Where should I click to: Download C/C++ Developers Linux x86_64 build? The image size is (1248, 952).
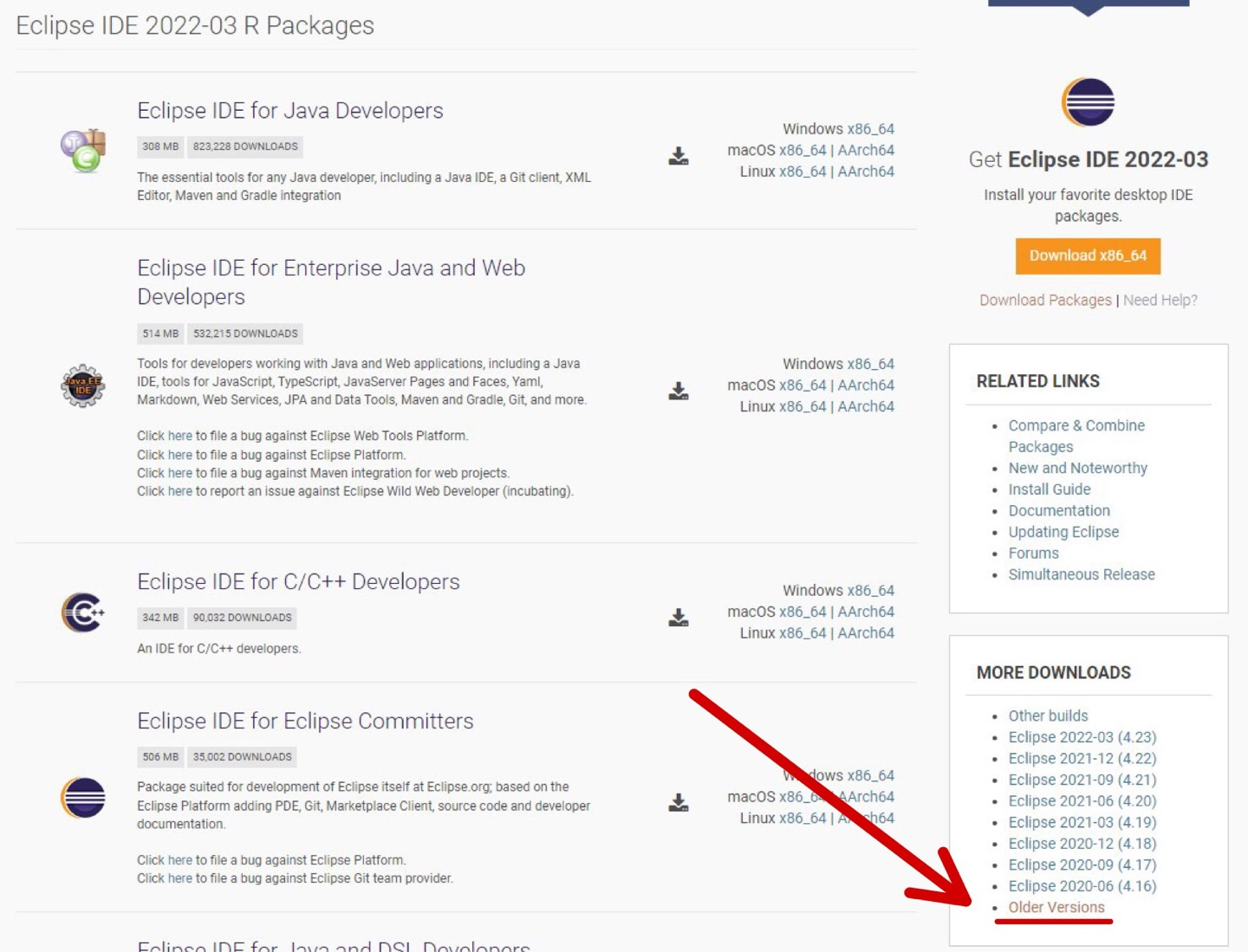tap(803, 633)
